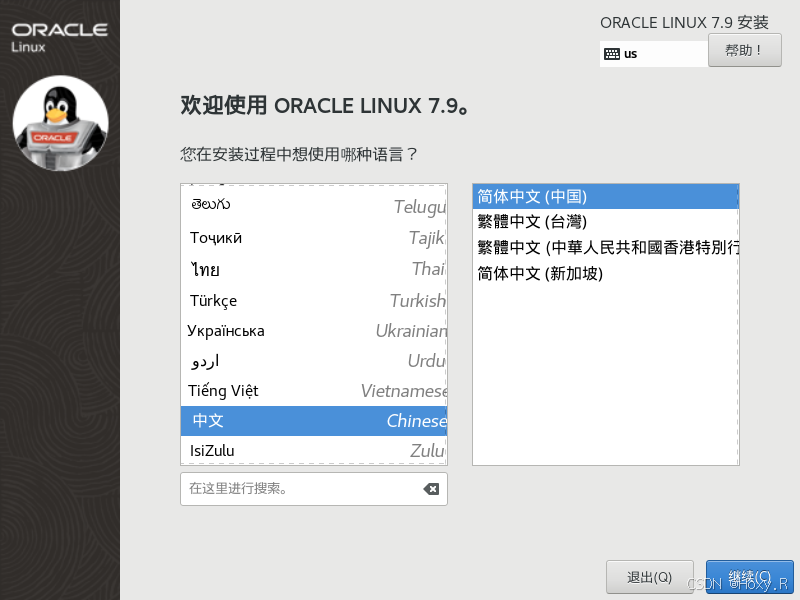Choose Türkçe (Turkish) language row
This screenshot has height=600, width=800.
tap(314, 301)
